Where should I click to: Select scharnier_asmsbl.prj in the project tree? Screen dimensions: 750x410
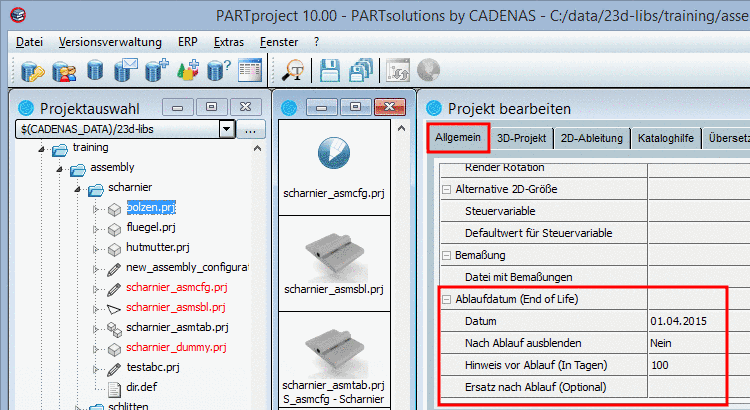pos(176,307)
